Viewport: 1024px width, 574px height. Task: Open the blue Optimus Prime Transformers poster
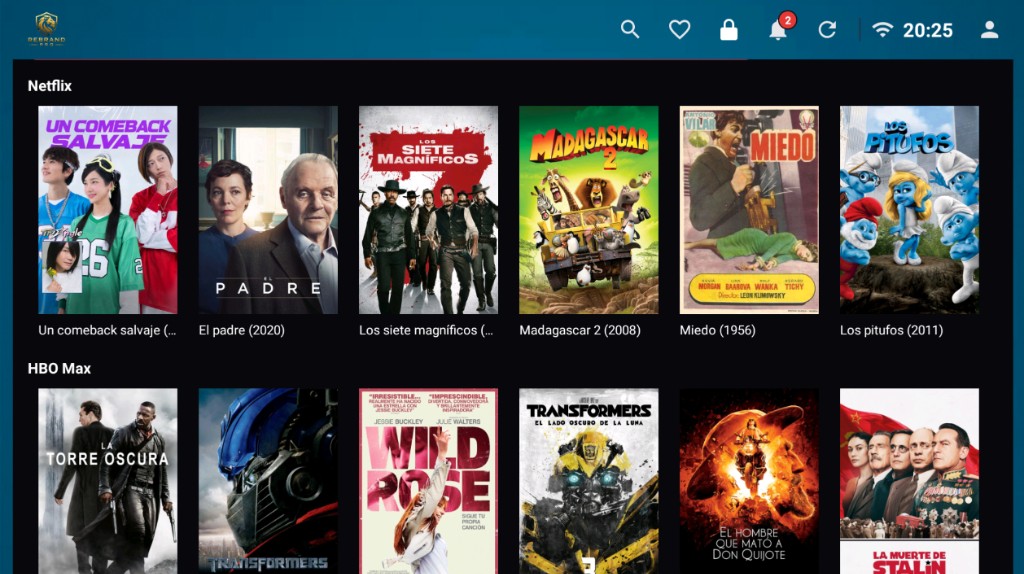click(x=268, y=481)
